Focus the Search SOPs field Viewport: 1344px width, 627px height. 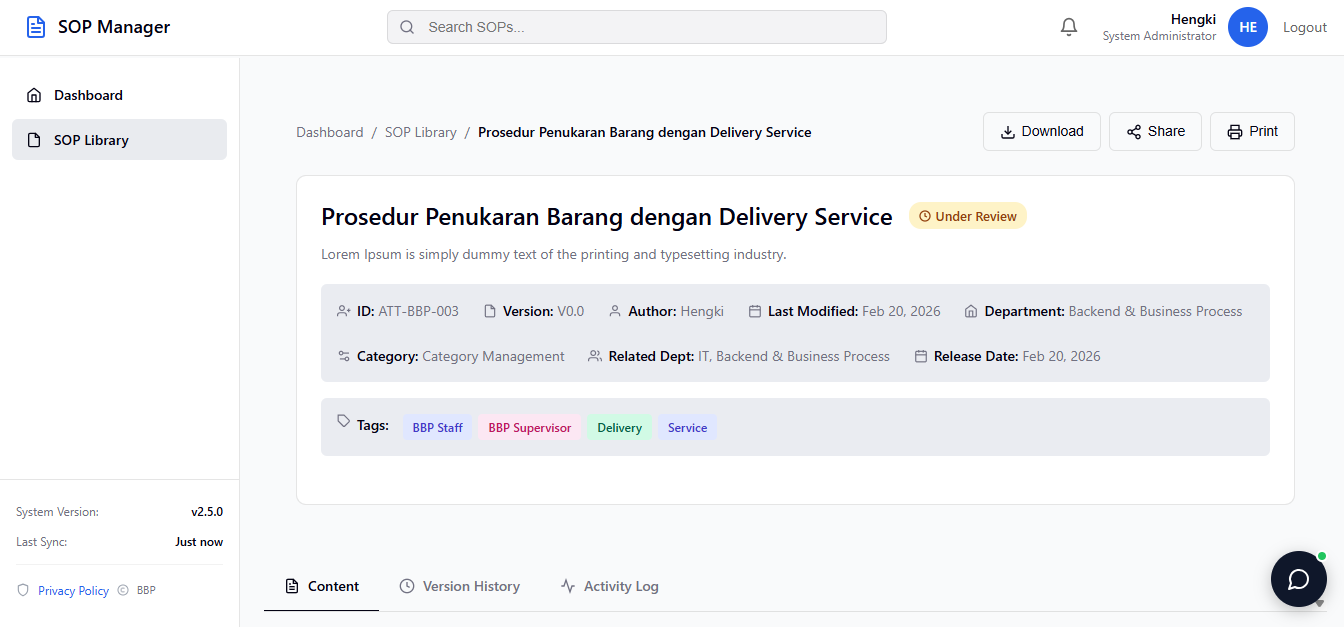point(637,27)
